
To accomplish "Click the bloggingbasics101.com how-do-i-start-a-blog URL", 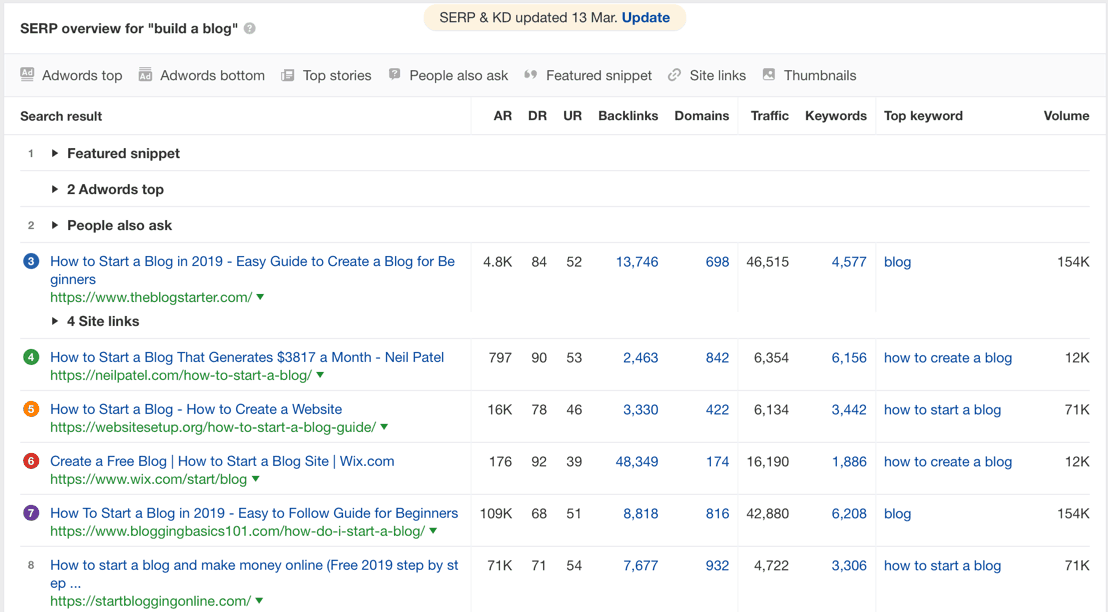I will (x=237, y=531).
